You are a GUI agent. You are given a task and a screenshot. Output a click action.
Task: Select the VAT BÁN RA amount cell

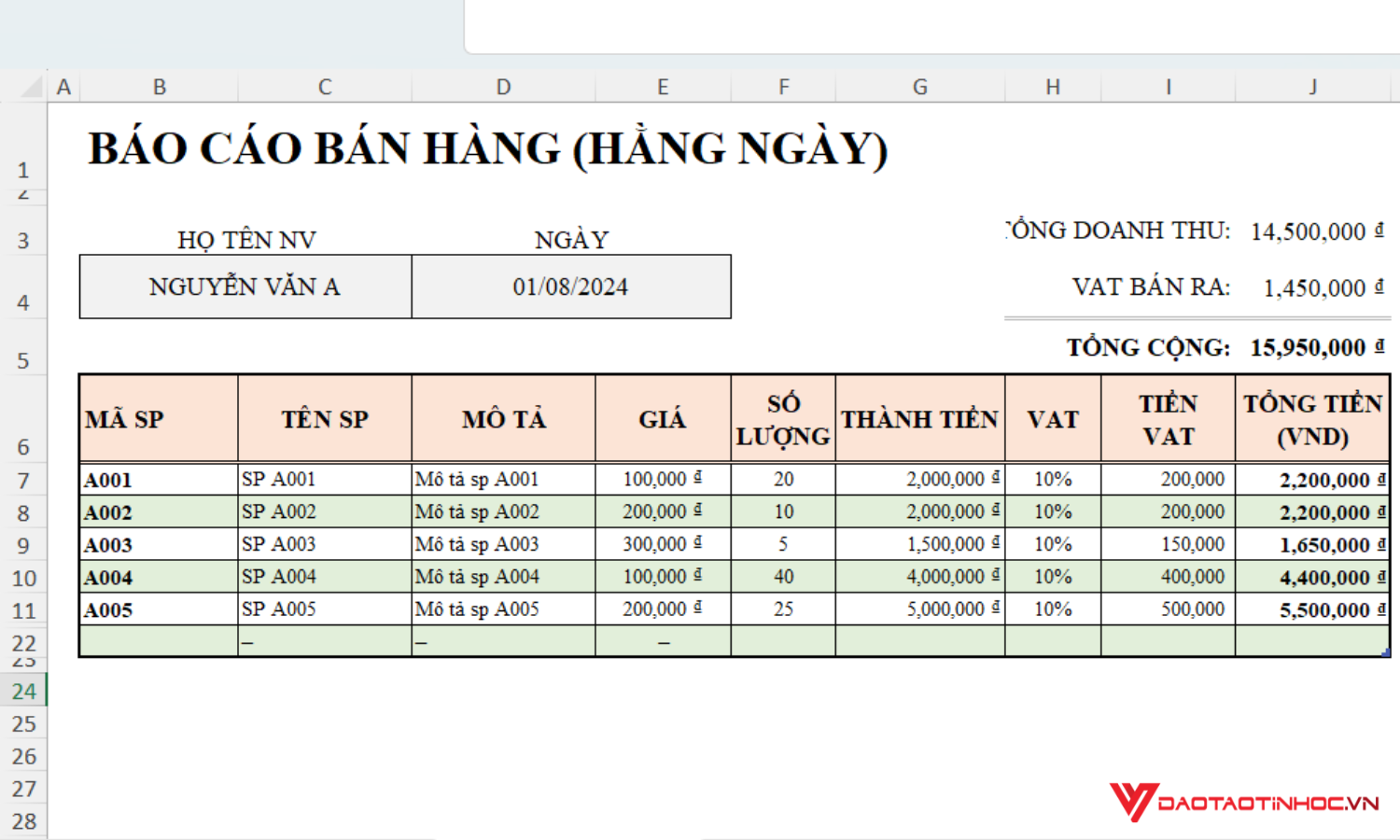pos(1311,287)
